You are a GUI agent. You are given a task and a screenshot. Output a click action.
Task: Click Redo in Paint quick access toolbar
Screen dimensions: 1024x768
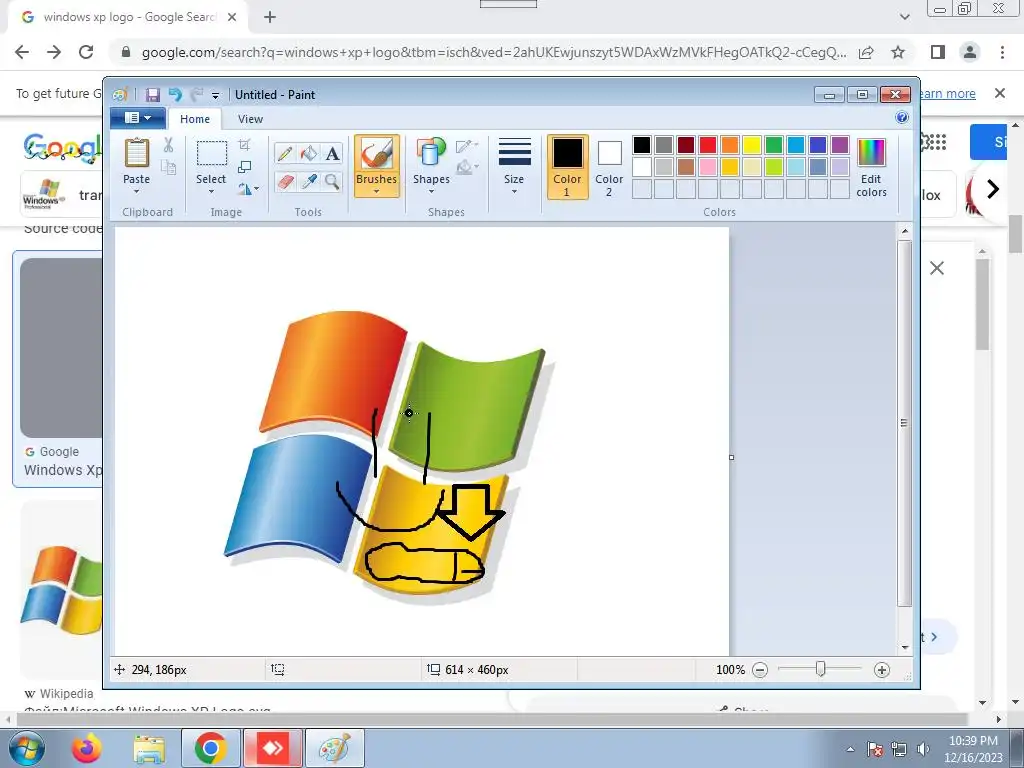[x=197, y=95]
